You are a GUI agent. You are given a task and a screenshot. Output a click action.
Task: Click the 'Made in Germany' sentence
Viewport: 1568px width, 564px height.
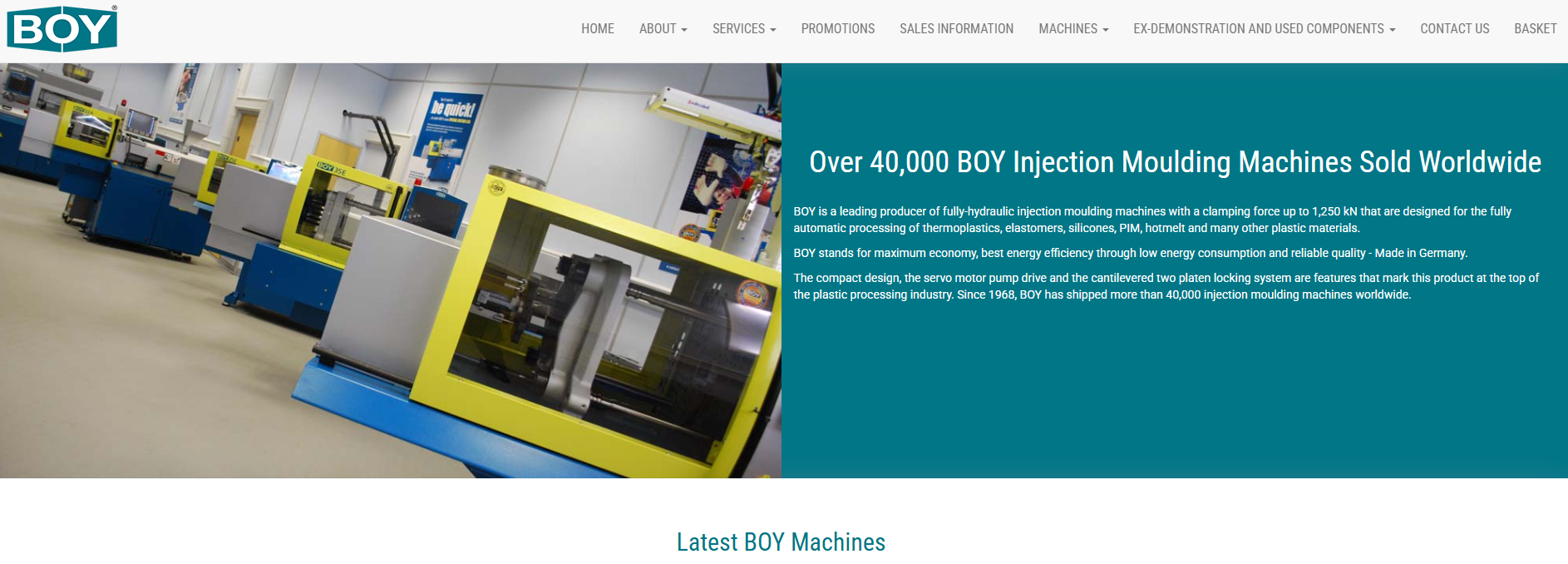[x=1131, y=253]
